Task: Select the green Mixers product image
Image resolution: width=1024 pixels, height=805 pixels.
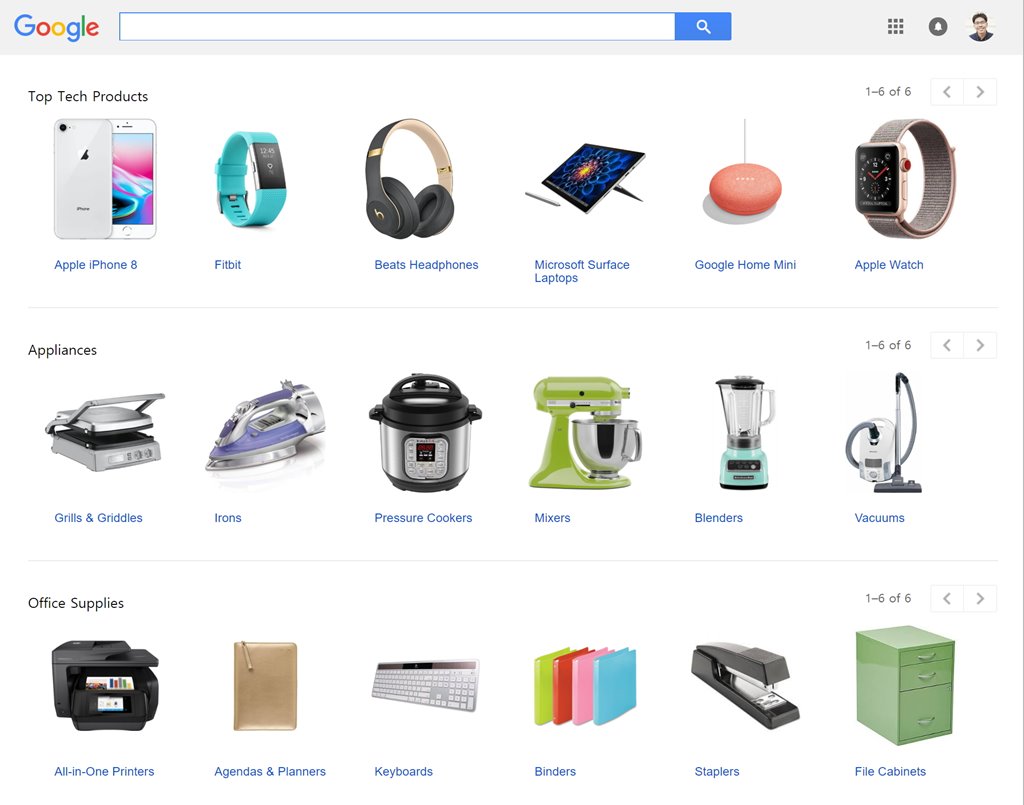Action: [x=584, y=432]
